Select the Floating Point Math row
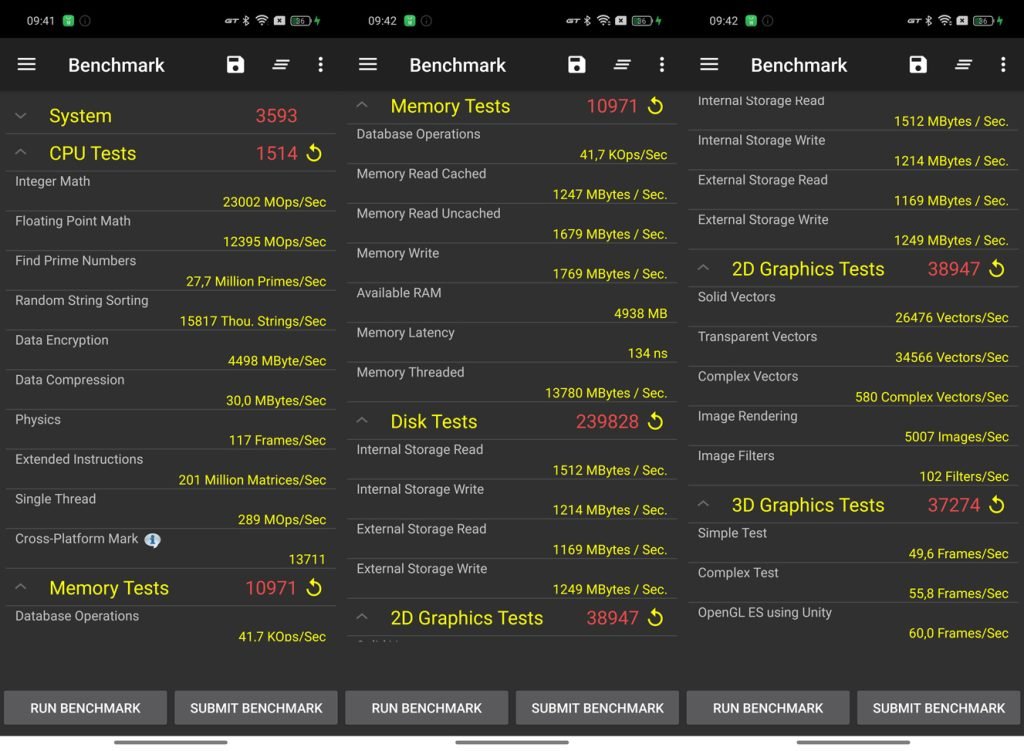This screenshot has width=1024, height=751. pyautogui.click(x=170, y=231)
